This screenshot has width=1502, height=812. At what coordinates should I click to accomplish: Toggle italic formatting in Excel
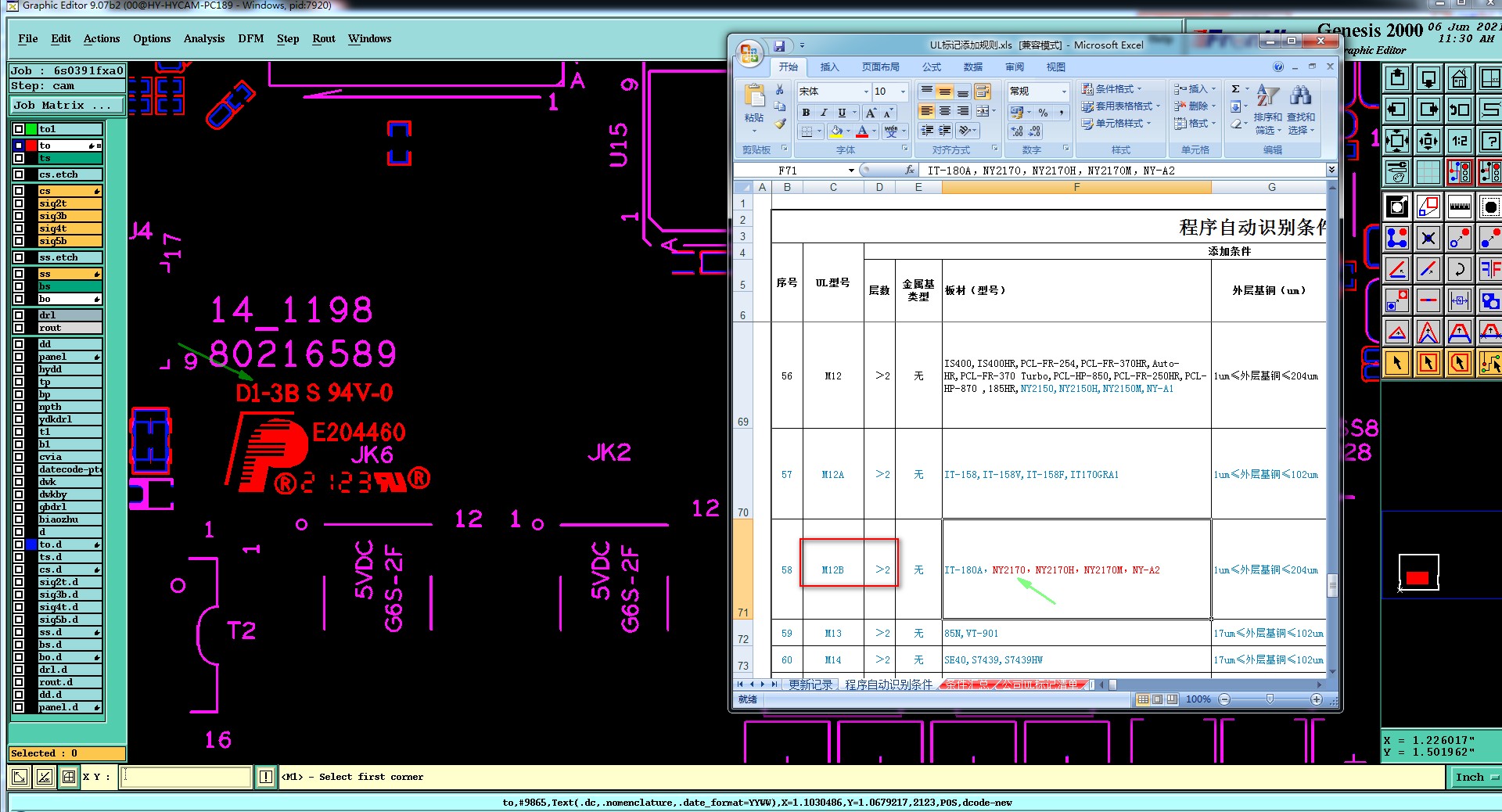824,113
